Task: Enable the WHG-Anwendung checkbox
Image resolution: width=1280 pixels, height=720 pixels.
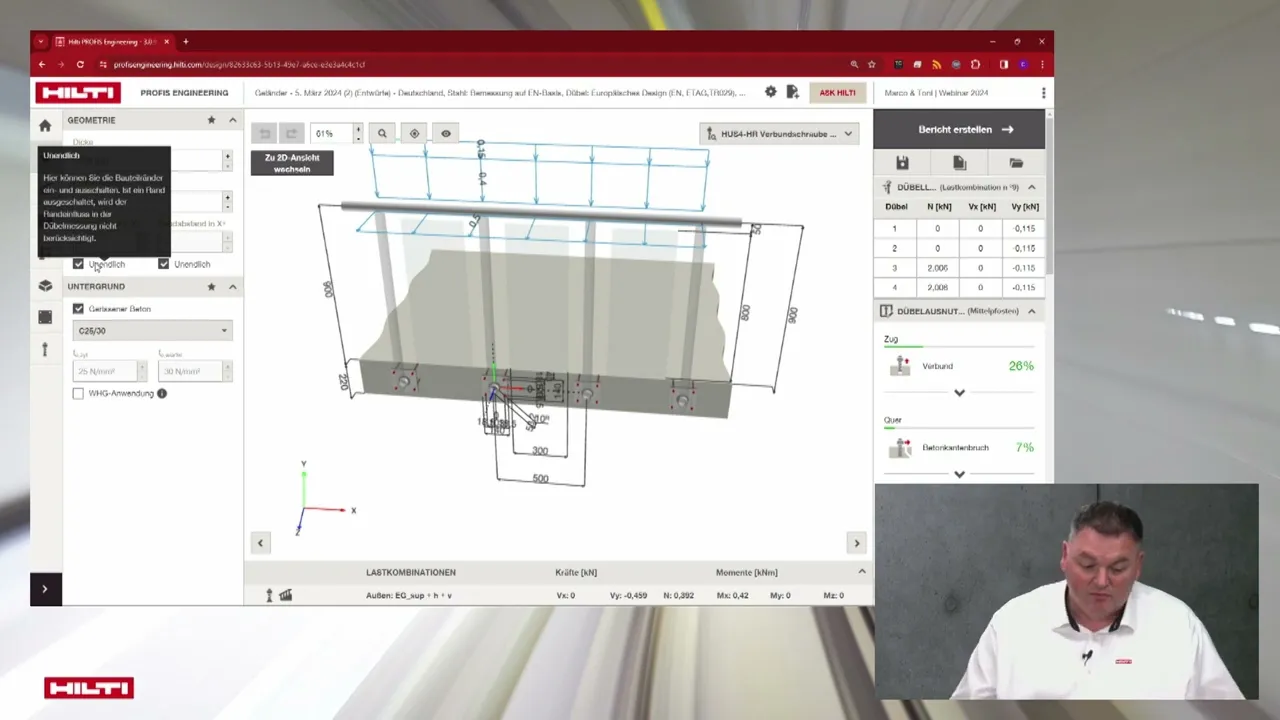Action: [x=78, y=393]
